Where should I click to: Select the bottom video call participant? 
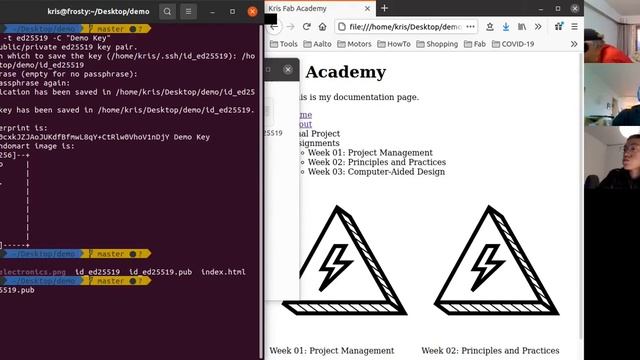point(612,158)
